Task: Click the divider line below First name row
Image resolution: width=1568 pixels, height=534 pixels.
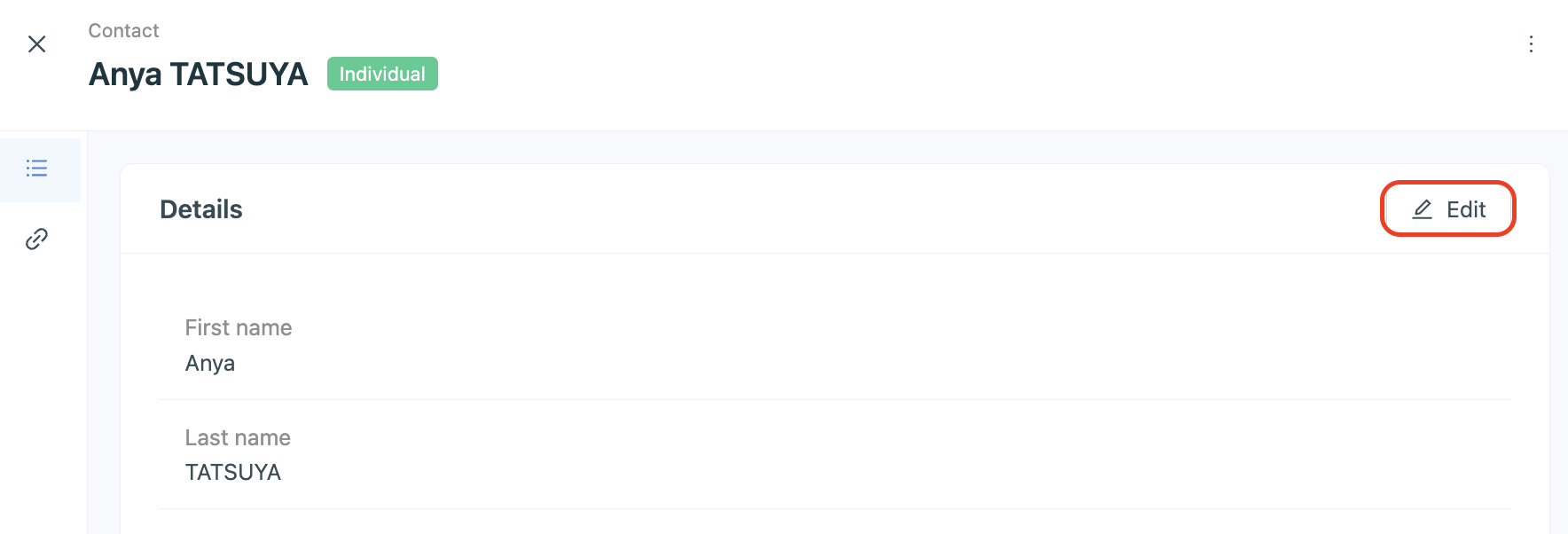Action: (834, 400)
